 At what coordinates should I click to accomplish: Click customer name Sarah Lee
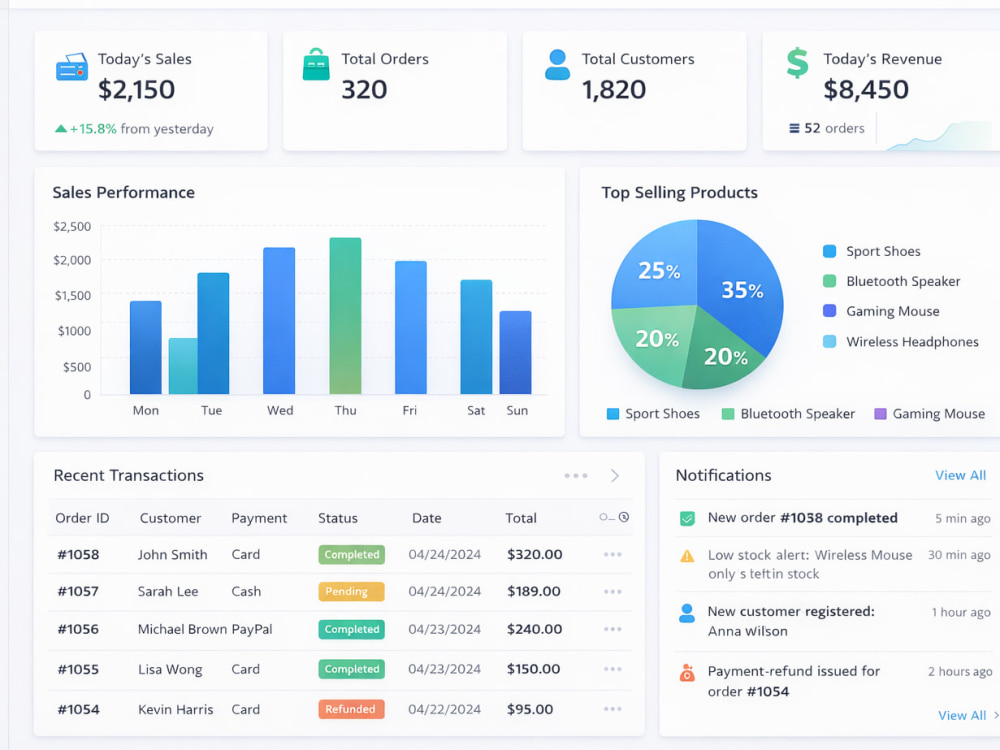(x=168, y=592)
